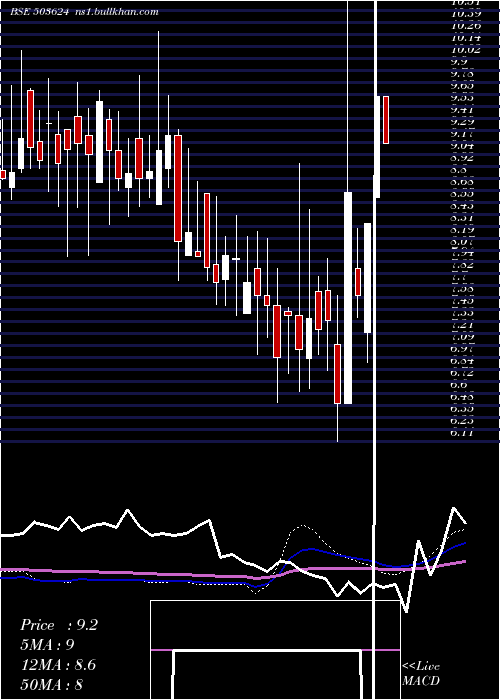Click the 8.19 price axis label
This screenshot has width=500, height=700.
pyautogui.click(x=462, y=230)
